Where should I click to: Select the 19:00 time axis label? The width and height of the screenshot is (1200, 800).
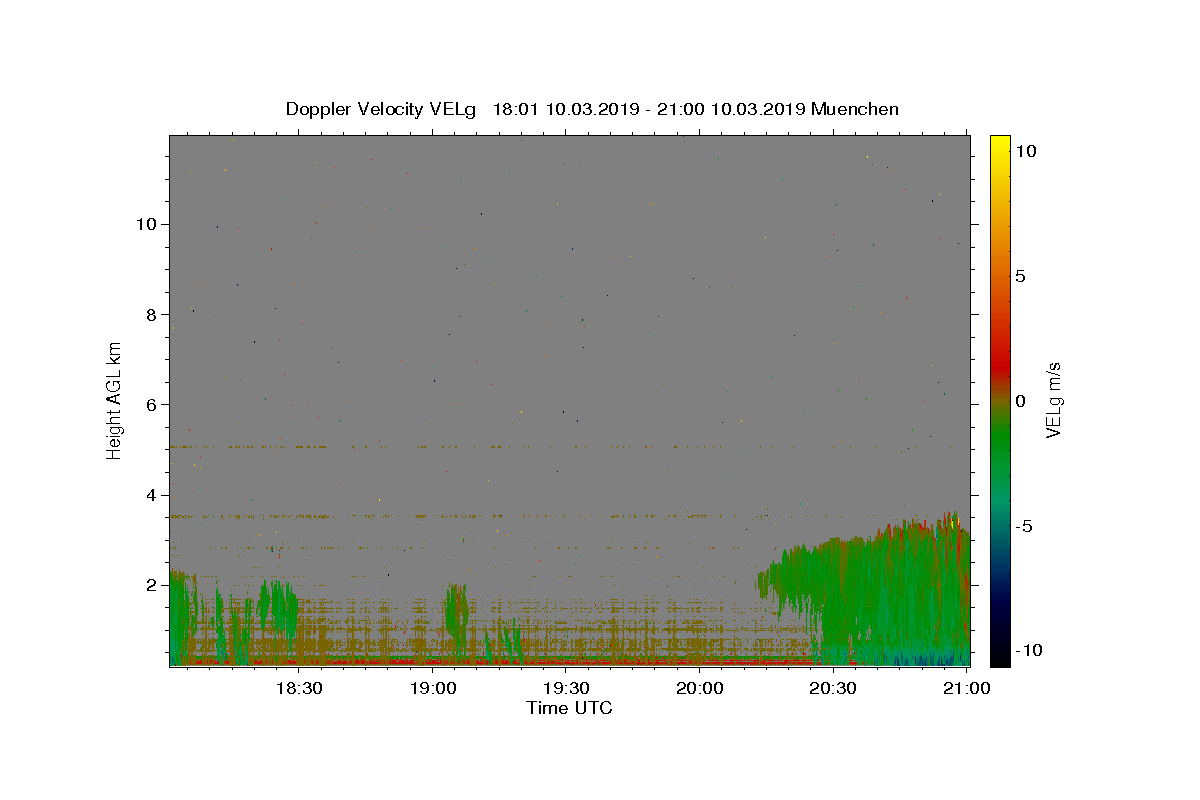432,689
